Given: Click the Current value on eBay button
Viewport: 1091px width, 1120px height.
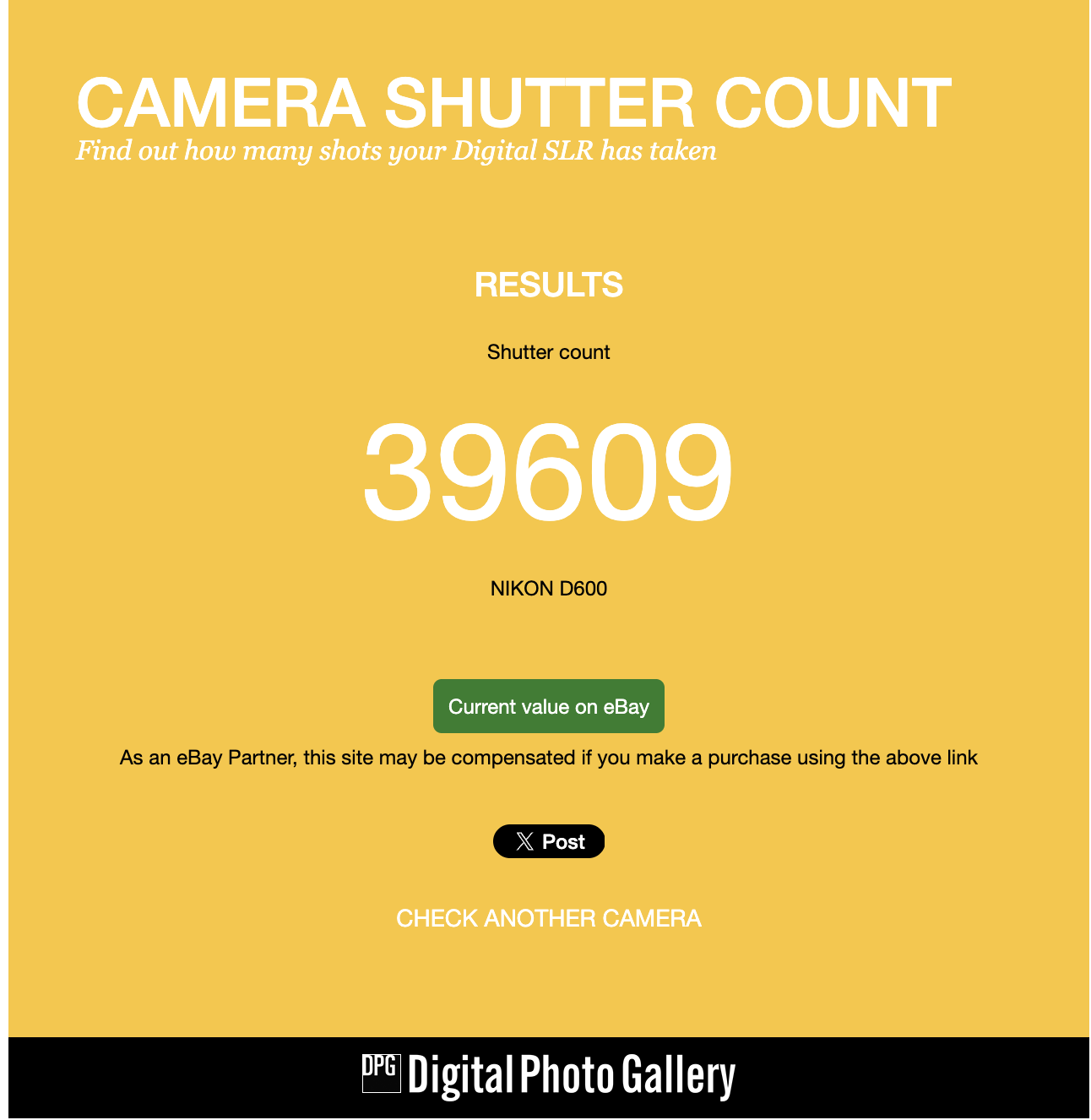Looking at the screenshot, I should [548, 706].
